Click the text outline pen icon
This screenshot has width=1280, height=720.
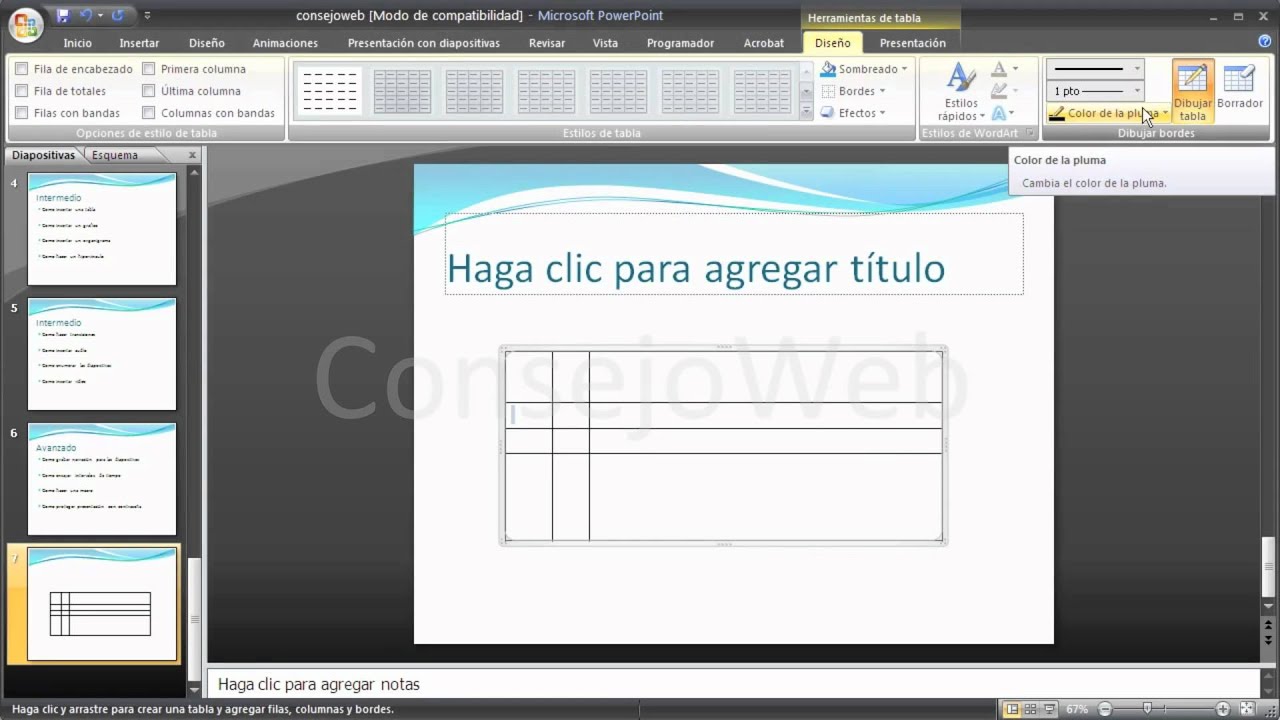tap(998, 91)
